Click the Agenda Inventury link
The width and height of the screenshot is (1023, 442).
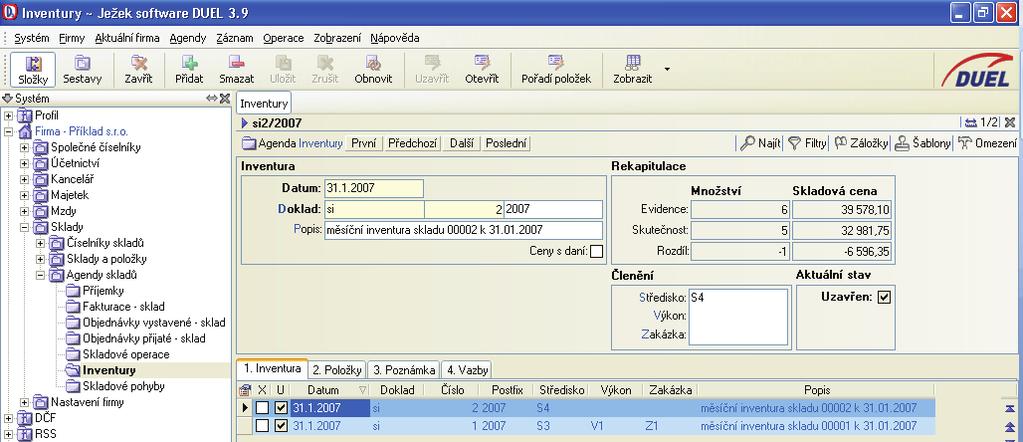292,144
